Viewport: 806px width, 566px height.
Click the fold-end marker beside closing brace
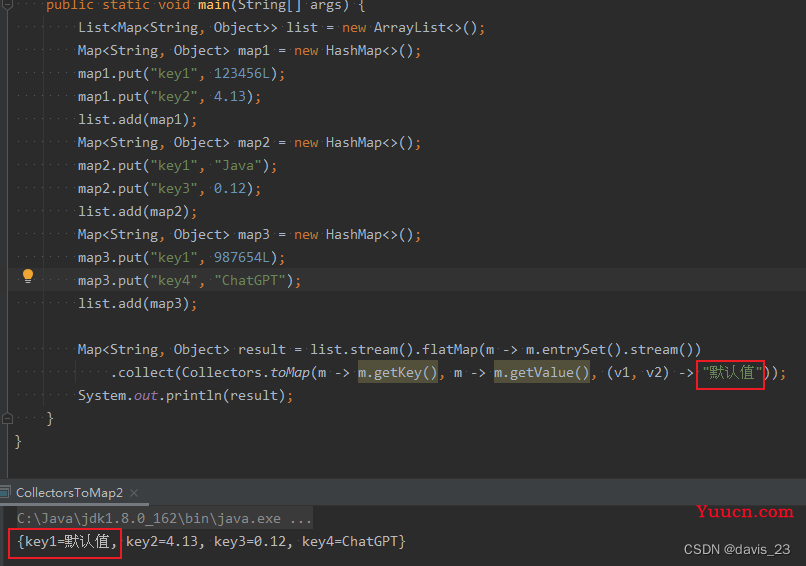7,418
